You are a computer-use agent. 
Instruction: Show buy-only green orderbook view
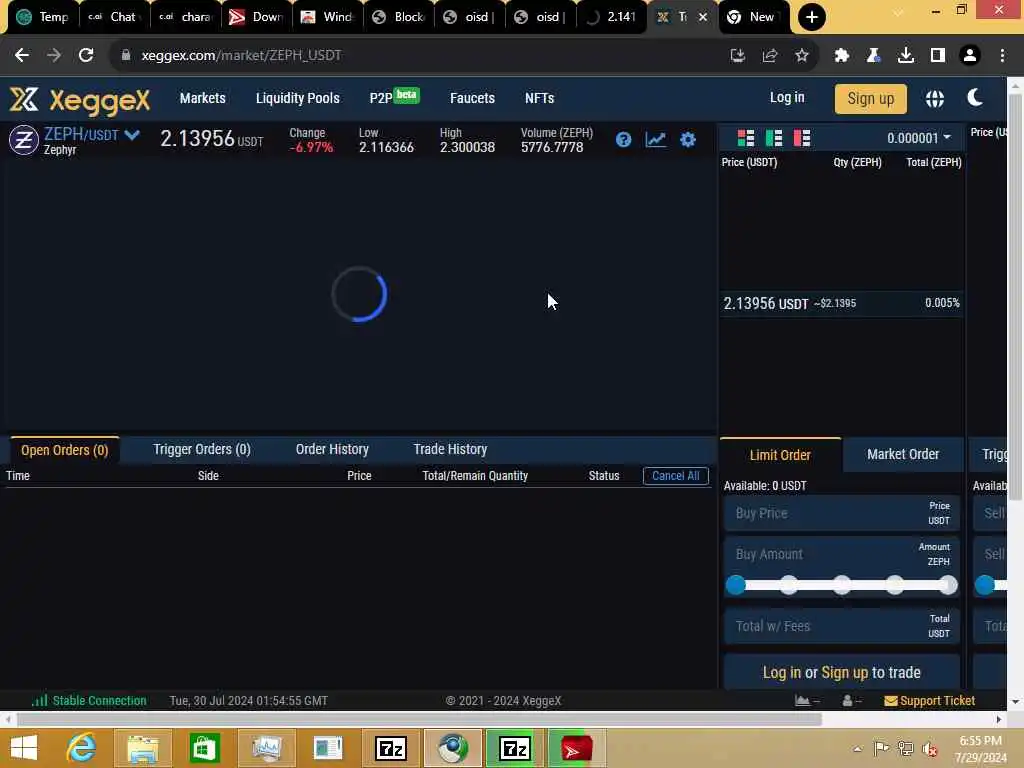(x=774, y=138)
